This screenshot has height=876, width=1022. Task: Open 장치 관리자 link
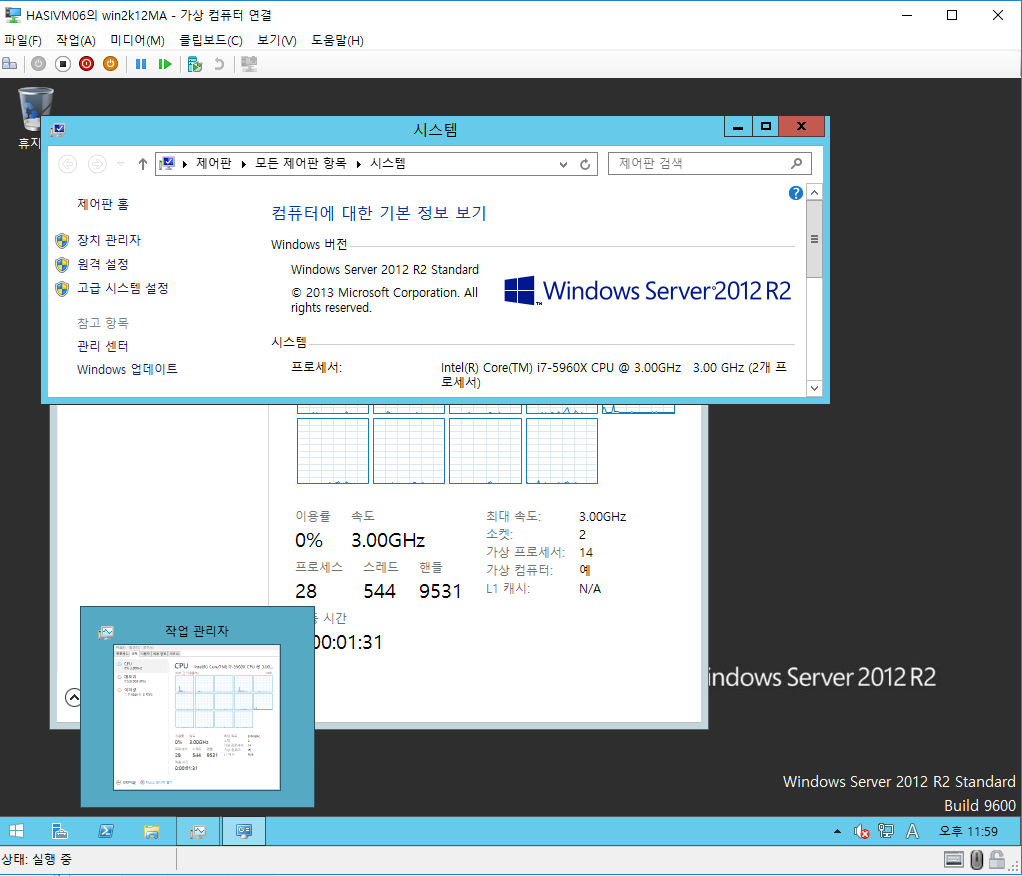109,240
